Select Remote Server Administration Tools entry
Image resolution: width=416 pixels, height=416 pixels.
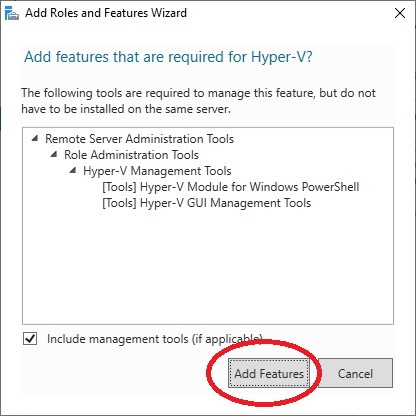[139, 139]
